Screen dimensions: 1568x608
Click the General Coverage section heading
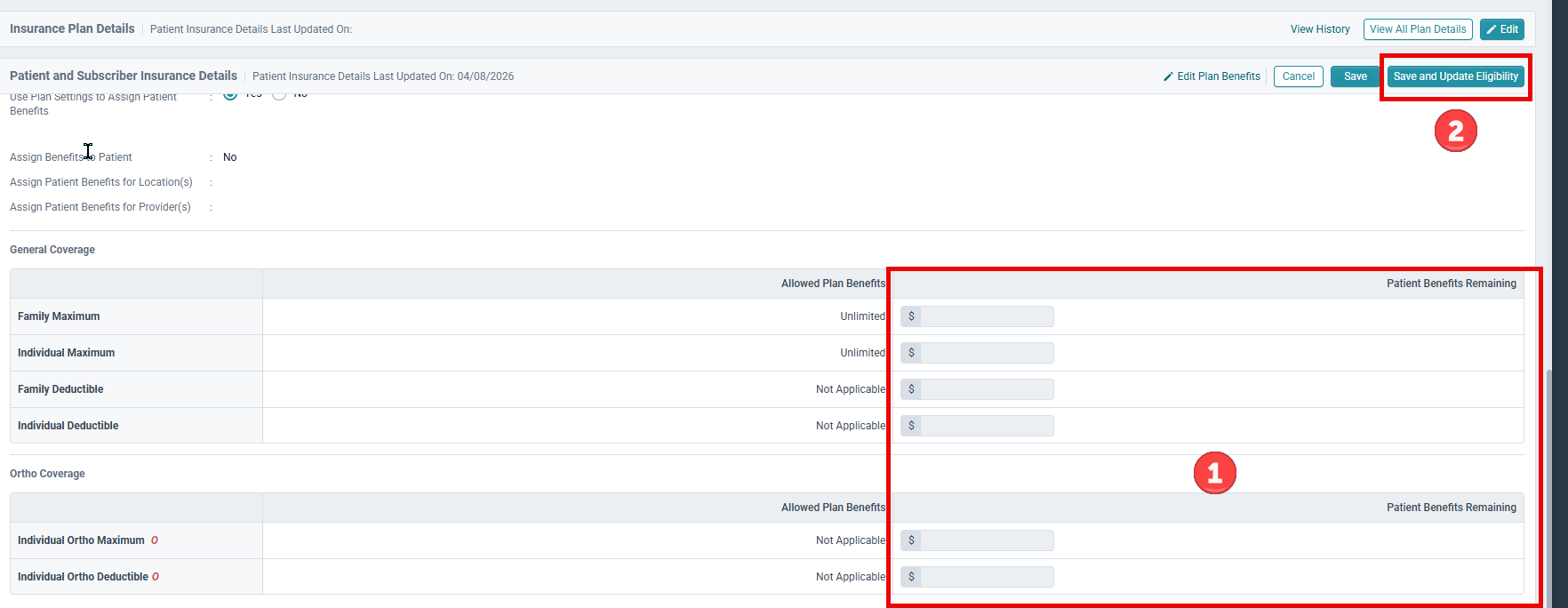[x=52, y=250]
